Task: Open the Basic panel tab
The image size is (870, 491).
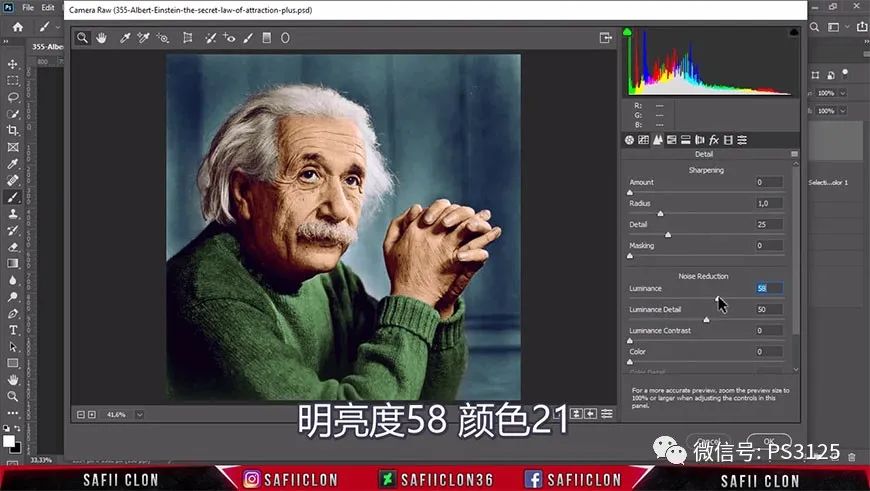Action: click(x=629, y=140)
